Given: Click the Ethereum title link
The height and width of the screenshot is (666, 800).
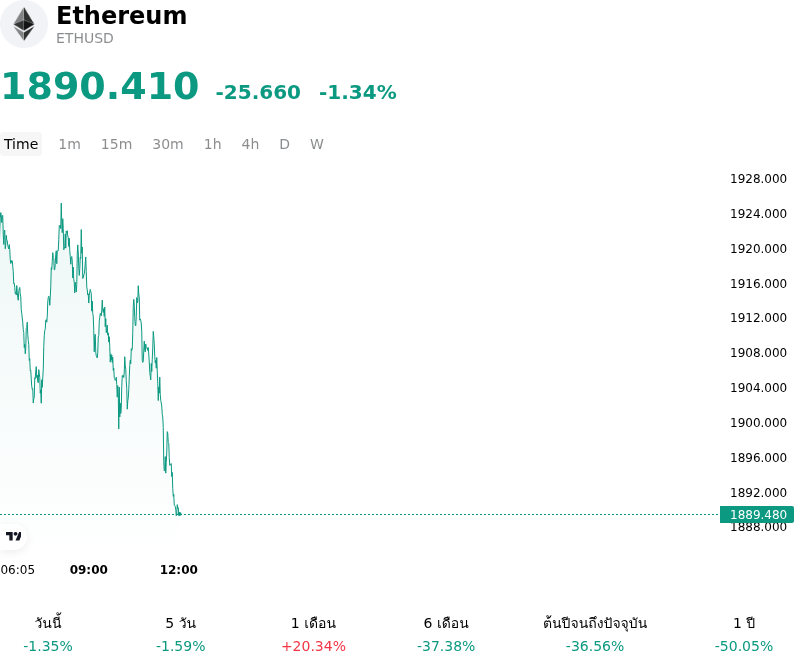Looking at the screenshot, I should [121, 15].
